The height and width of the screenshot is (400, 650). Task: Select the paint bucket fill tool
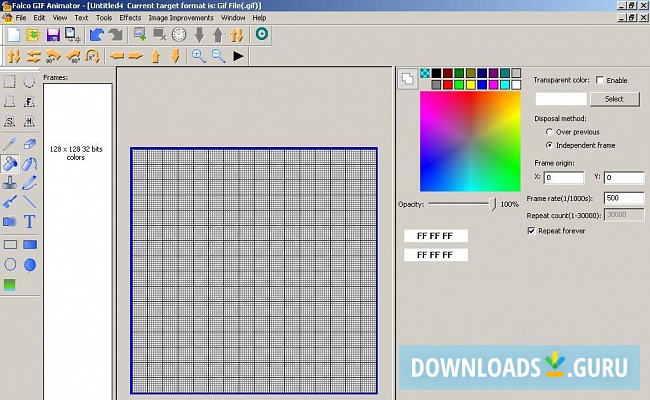10,163
